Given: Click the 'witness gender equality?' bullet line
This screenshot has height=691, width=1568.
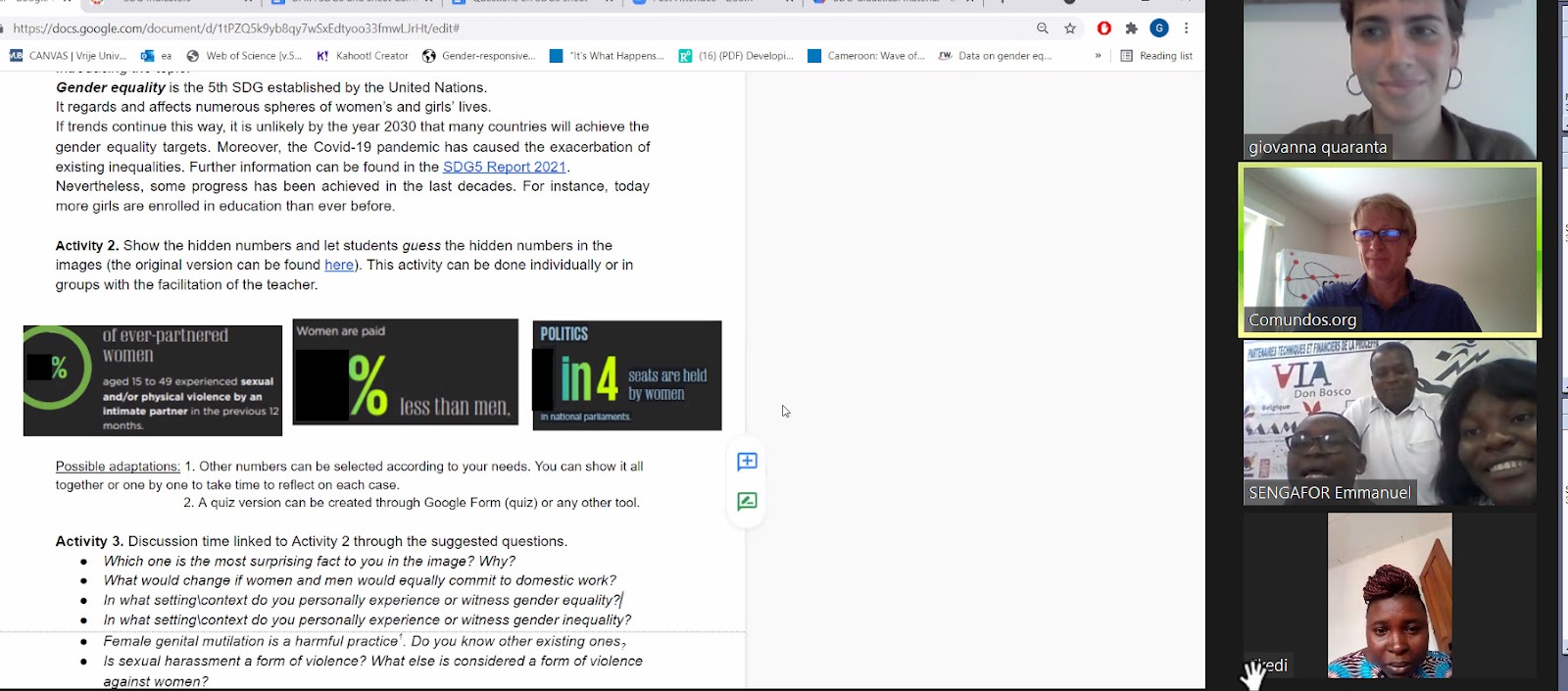Looking at the screenshot, I should [363, 600].
